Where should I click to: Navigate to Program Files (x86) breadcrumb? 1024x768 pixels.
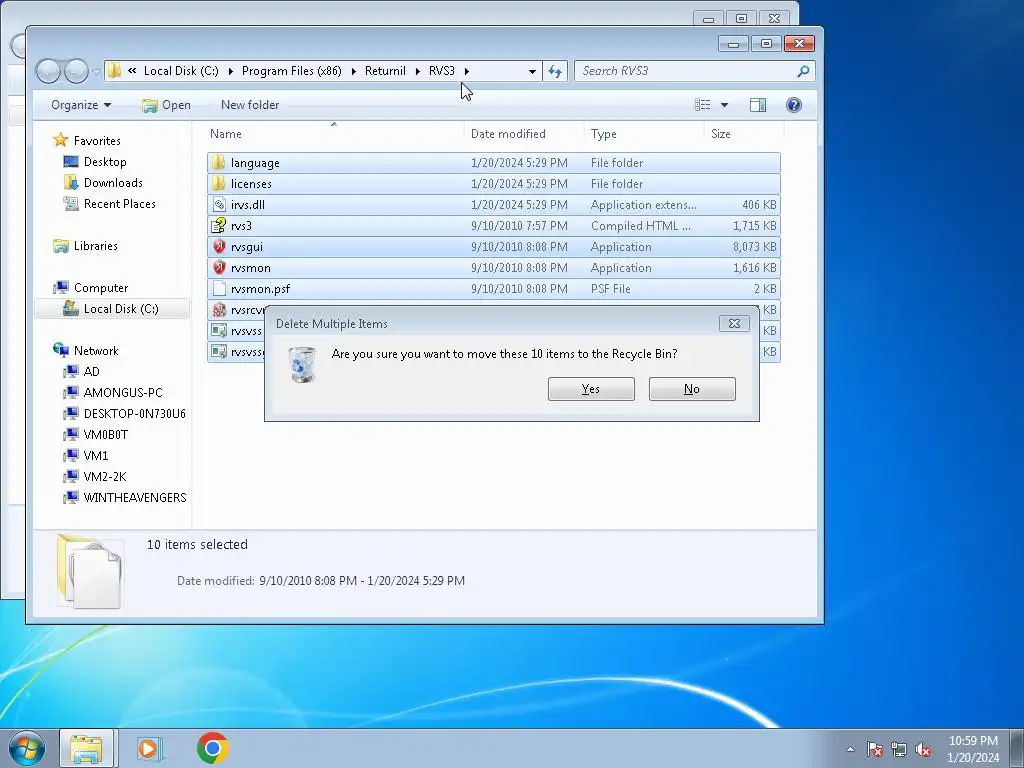point(291,71)
